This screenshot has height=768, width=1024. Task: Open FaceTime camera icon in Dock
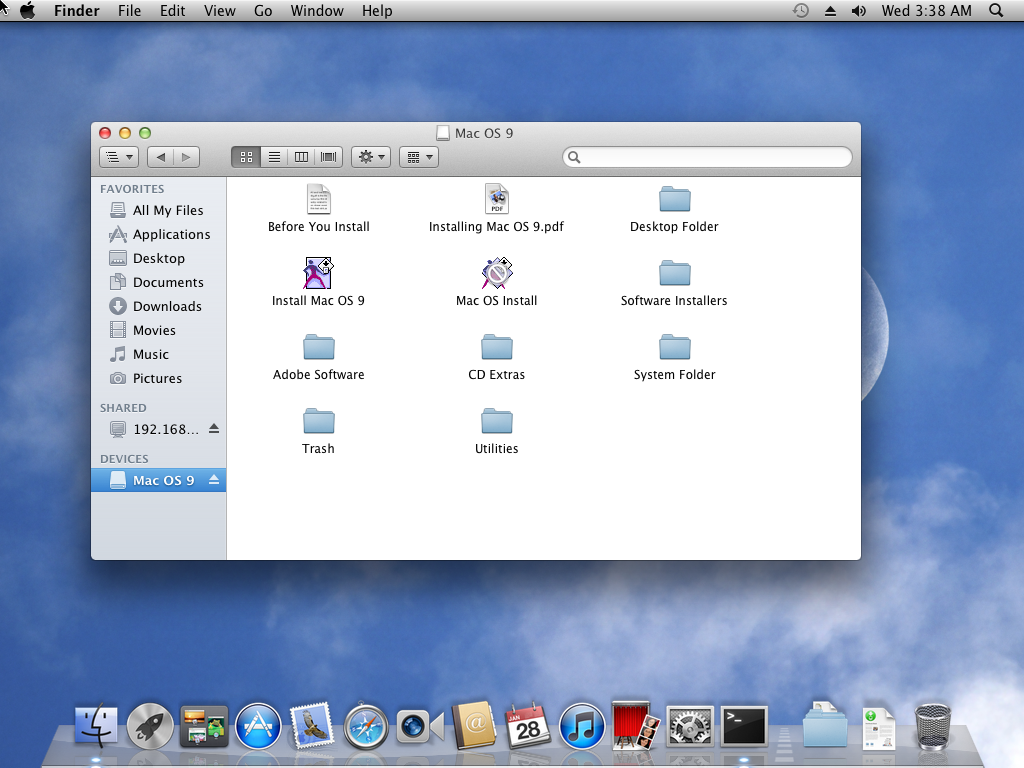click(x=420, y=726)
